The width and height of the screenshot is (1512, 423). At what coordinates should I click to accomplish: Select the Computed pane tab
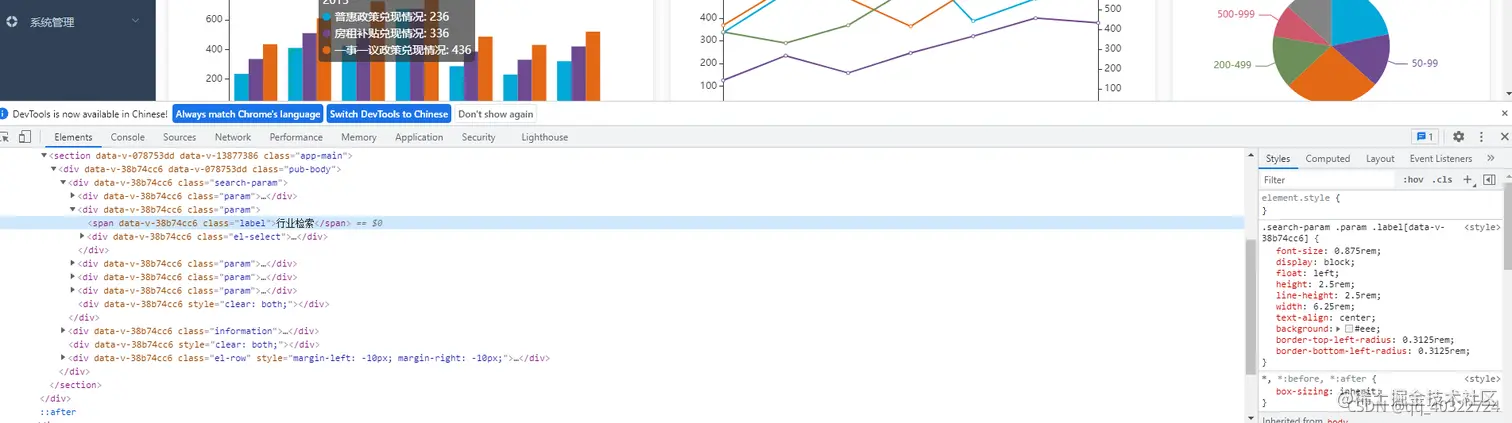coord(1328,159)
